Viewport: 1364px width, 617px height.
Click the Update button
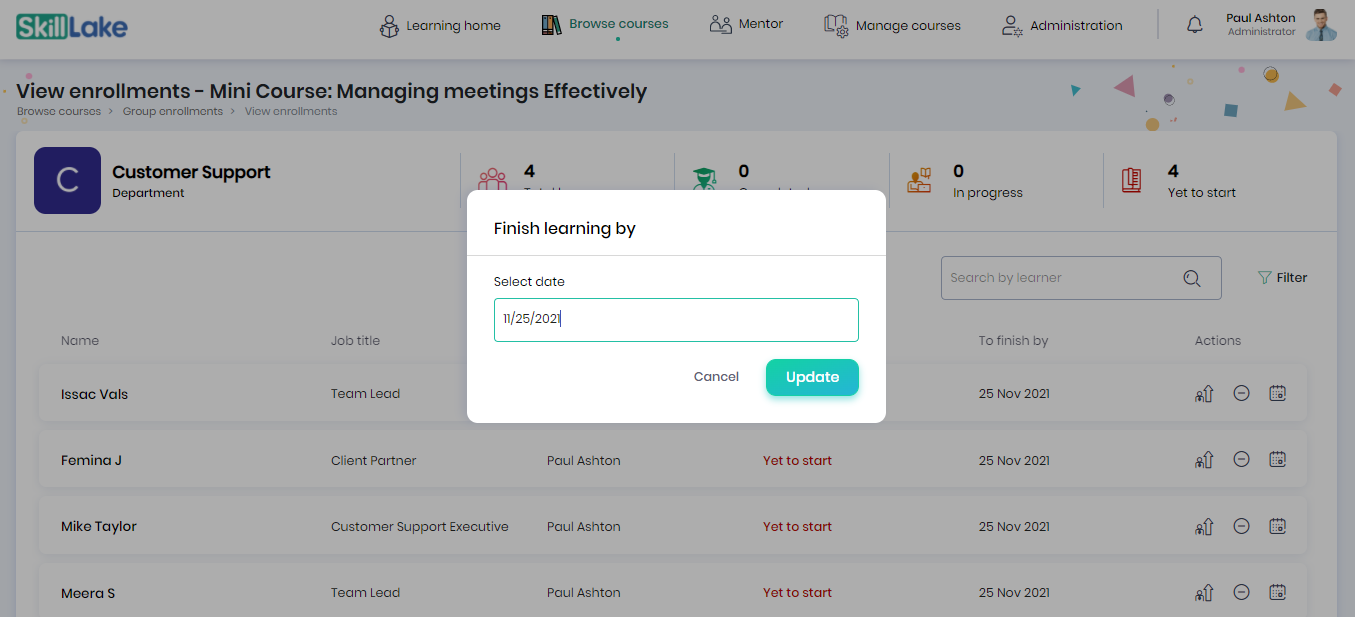[812, 377]
